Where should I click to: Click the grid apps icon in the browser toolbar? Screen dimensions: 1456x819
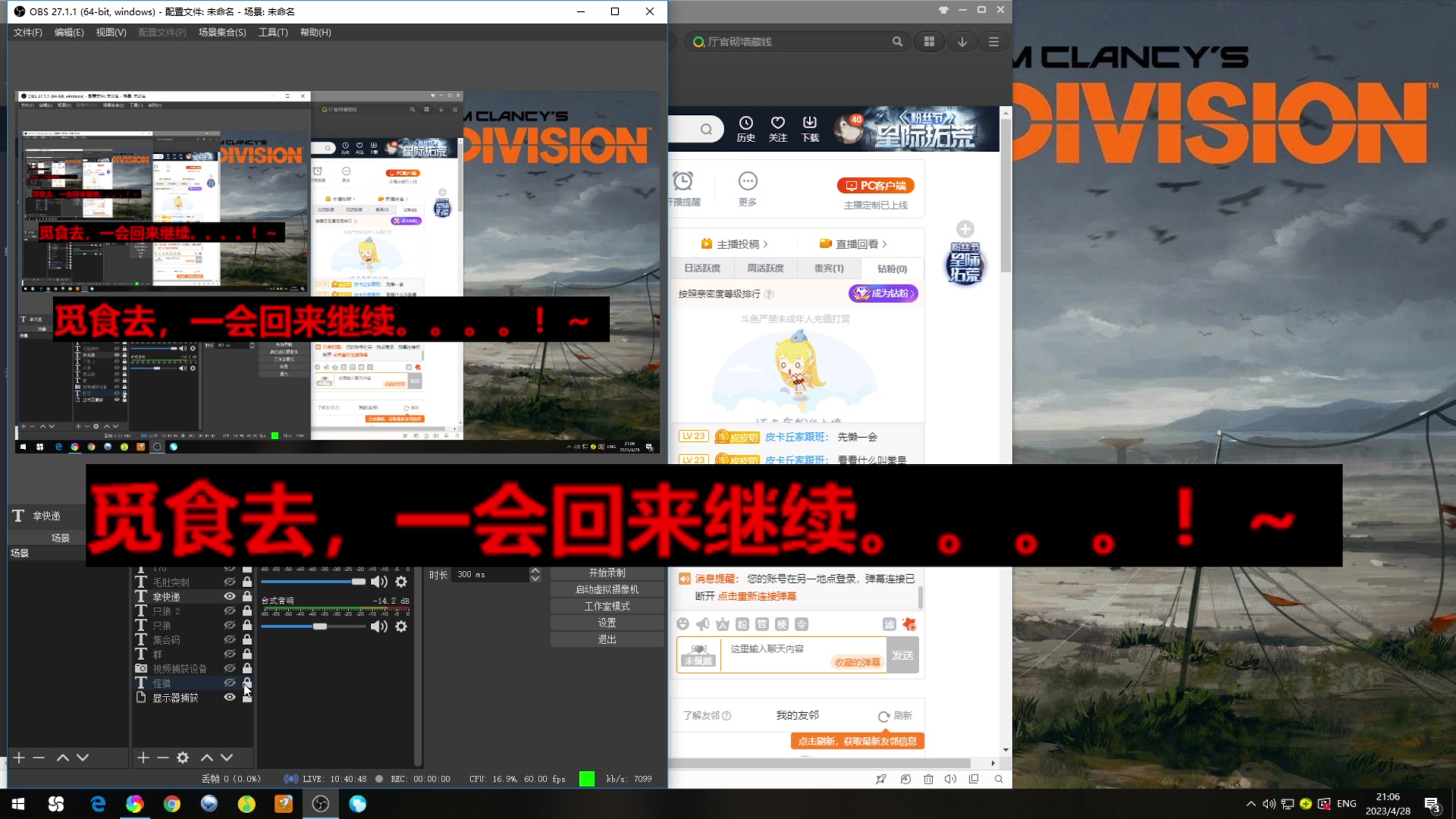coord(929,42)
